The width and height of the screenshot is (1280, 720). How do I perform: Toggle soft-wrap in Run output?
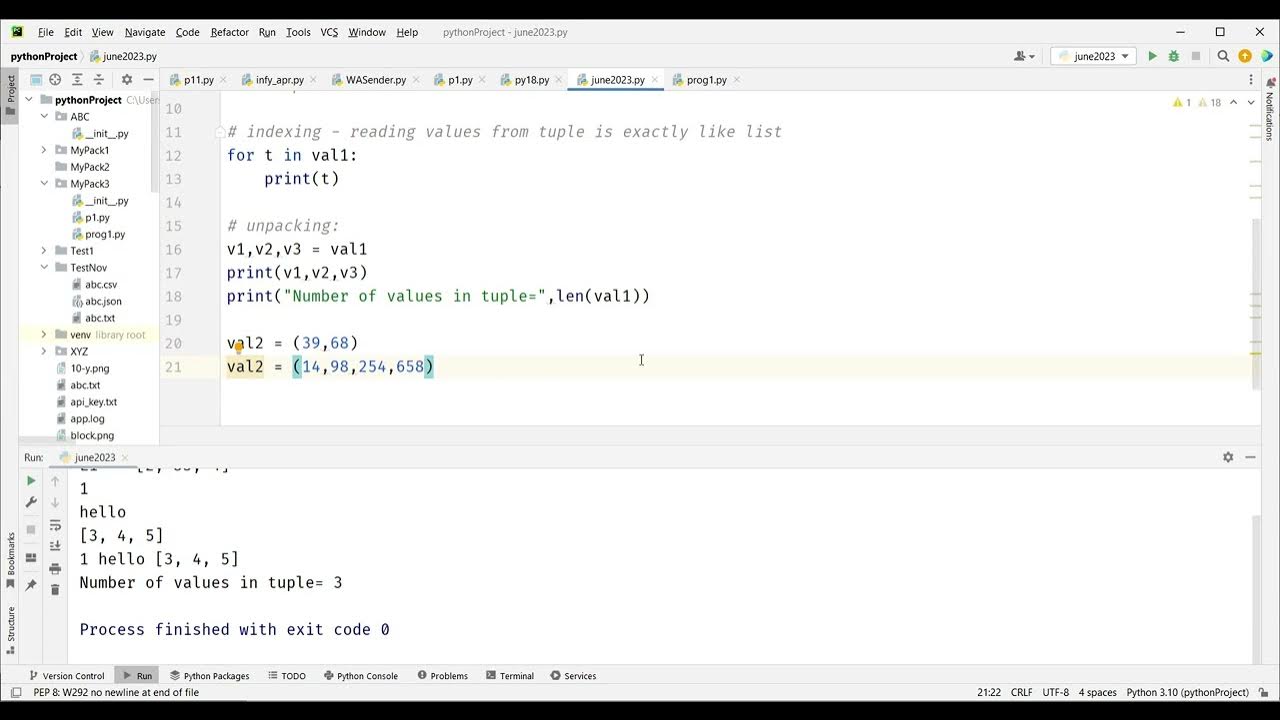[55, 525]
